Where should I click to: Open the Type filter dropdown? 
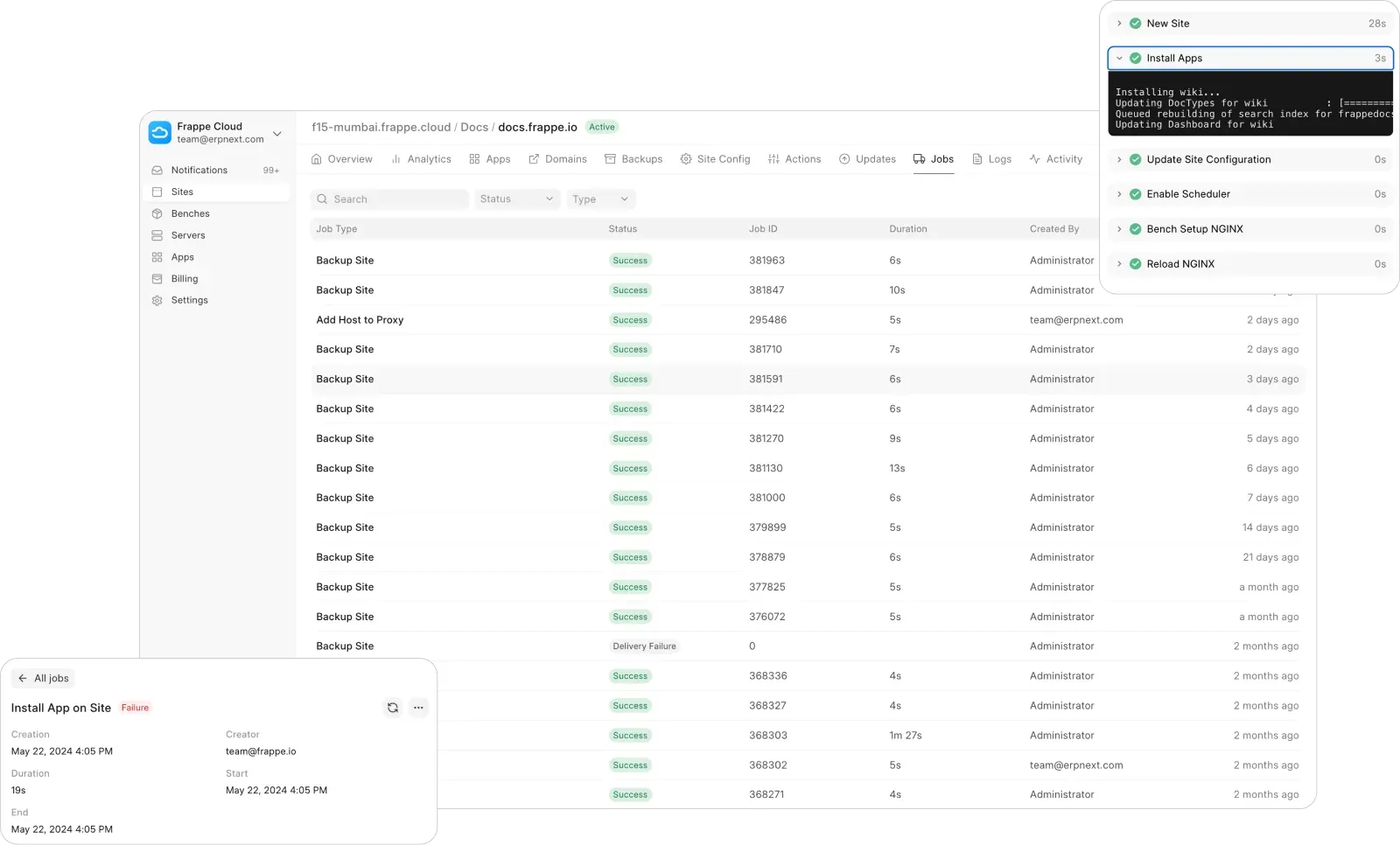(600, 199)
